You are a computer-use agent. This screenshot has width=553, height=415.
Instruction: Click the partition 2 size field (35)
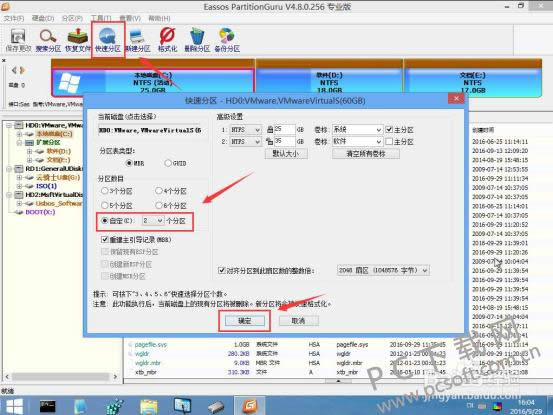pyautogui.click(x=284, y=141)
